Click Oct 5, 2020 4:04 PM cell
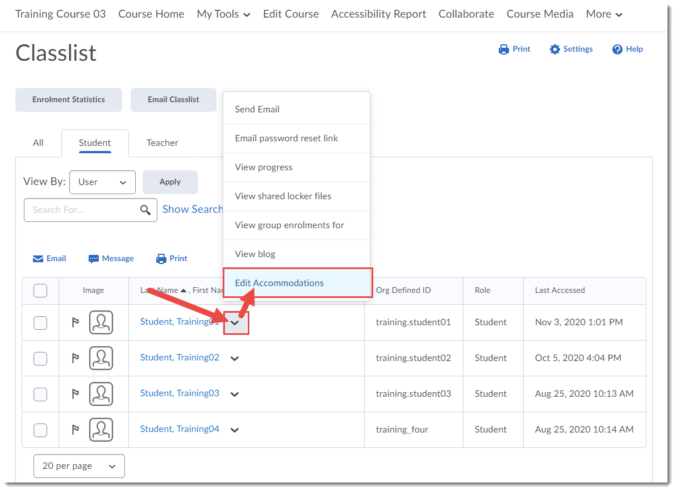The image size is (676, 491). [x=578, y=358]
